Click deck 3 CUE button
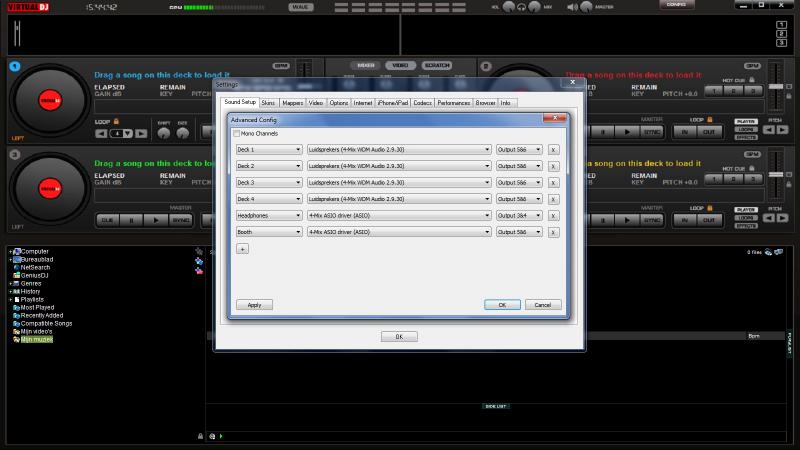The width and height of the screenshot is (800, 450). tap(107, 220)
